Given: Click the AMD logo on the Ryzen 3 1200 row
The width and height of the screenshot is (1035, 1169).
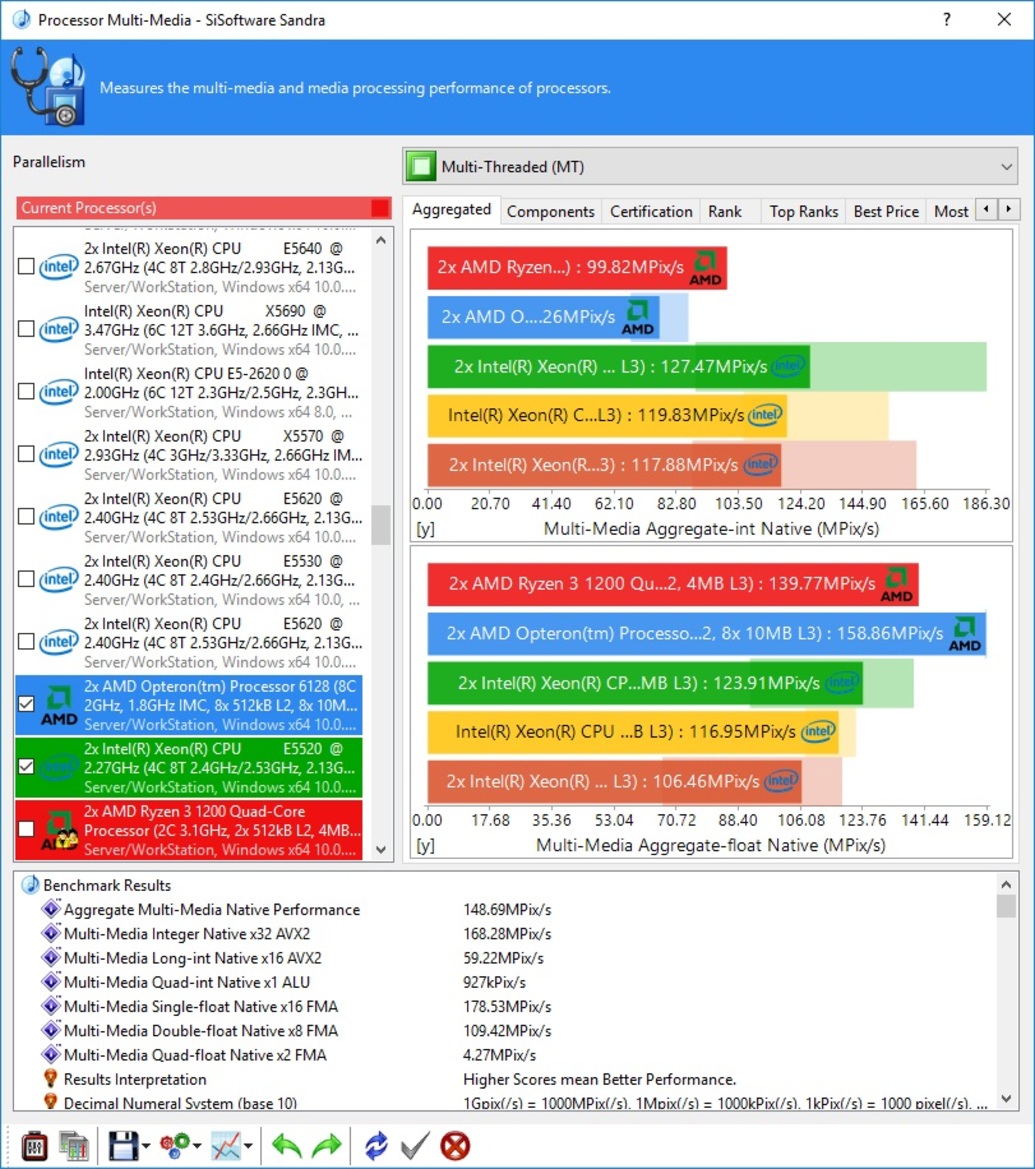Looking at the screenshot, I should (x=59, y=831).
